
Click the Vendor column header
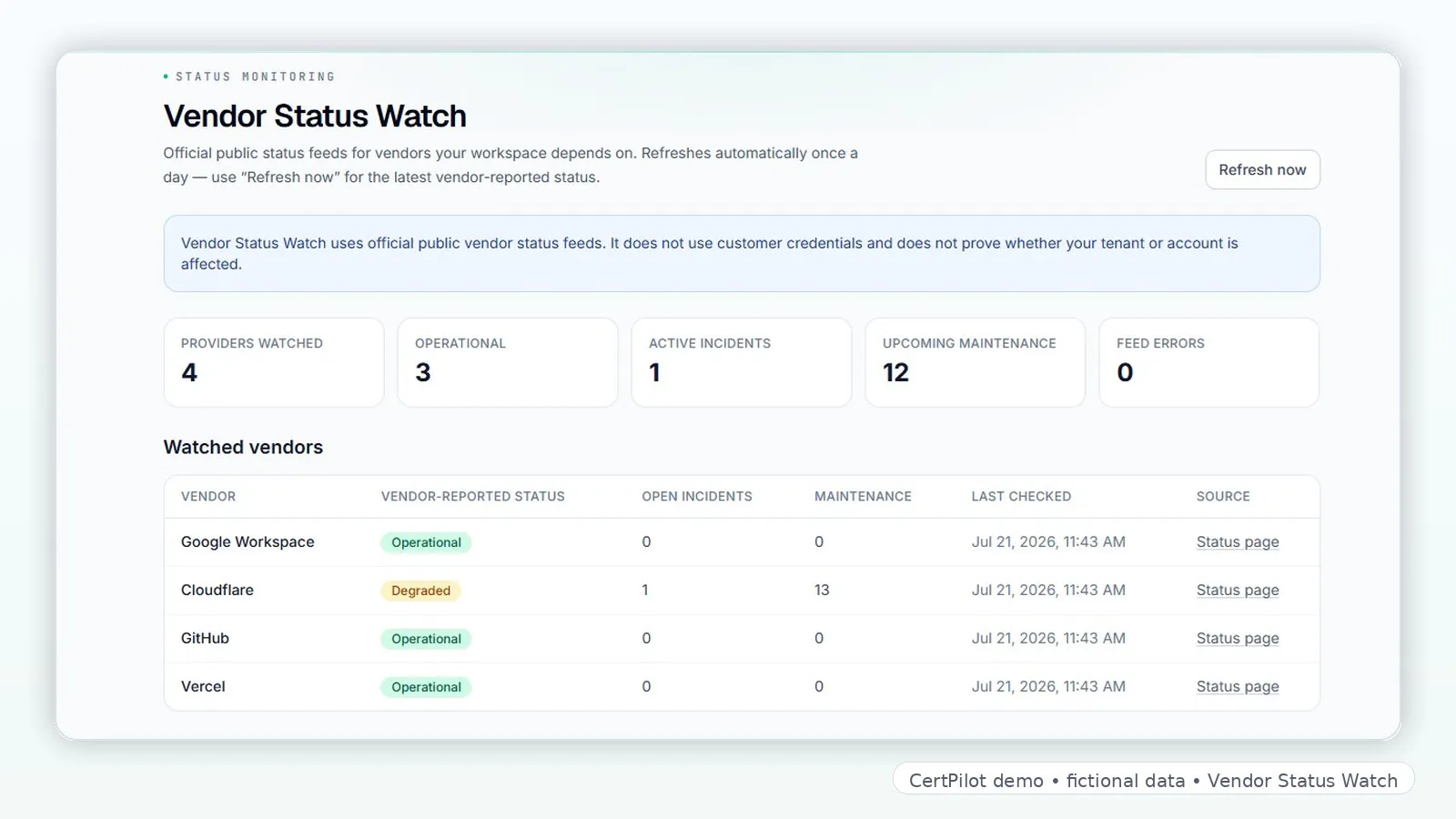pos(208,497)
